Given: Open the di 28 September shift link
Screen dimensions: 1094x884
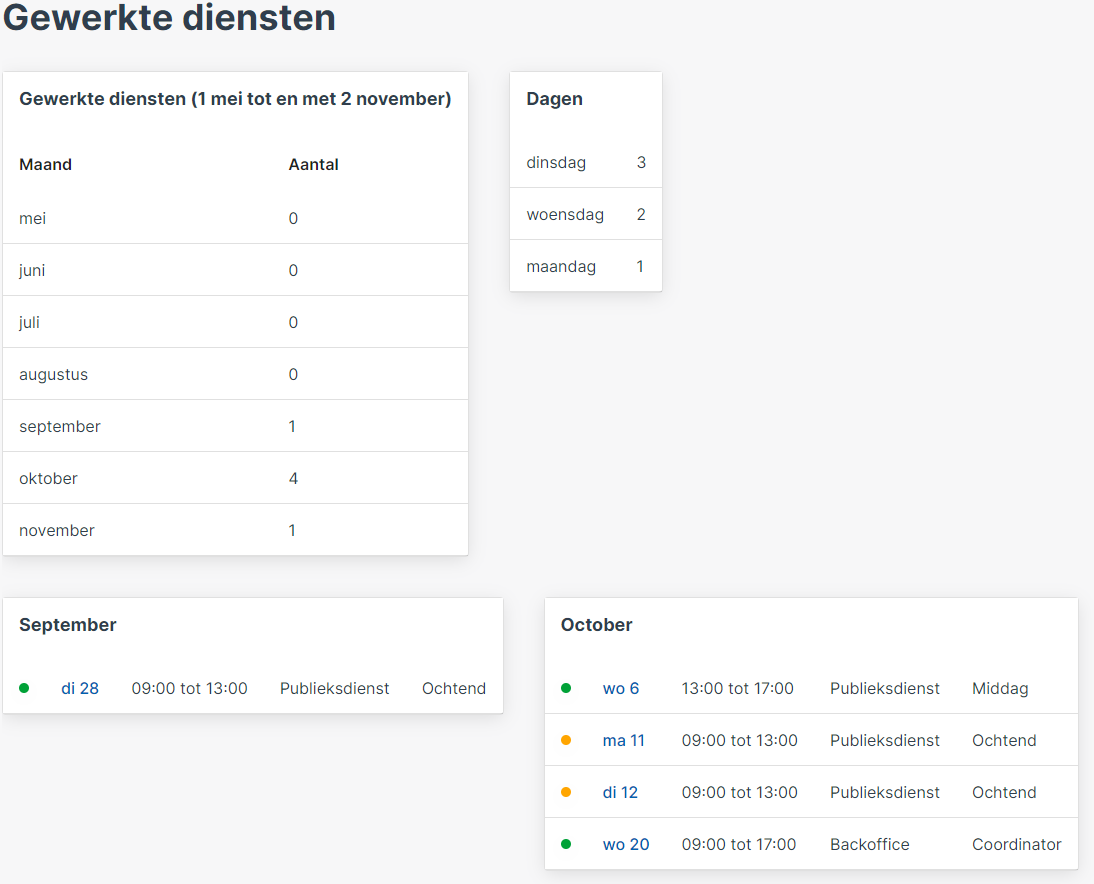Looking at the screenshot, I should point(80,689).
